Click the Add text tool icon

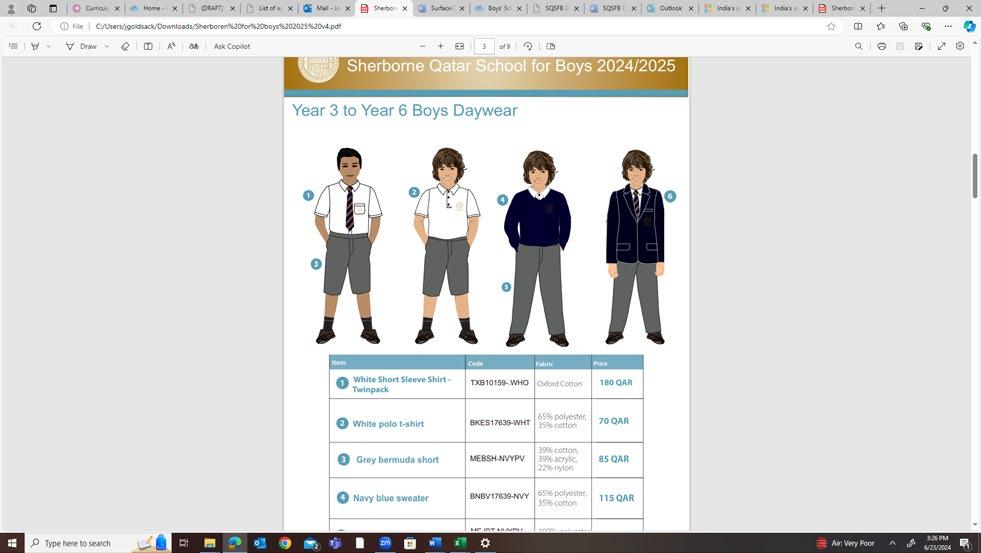coord(148,46)
